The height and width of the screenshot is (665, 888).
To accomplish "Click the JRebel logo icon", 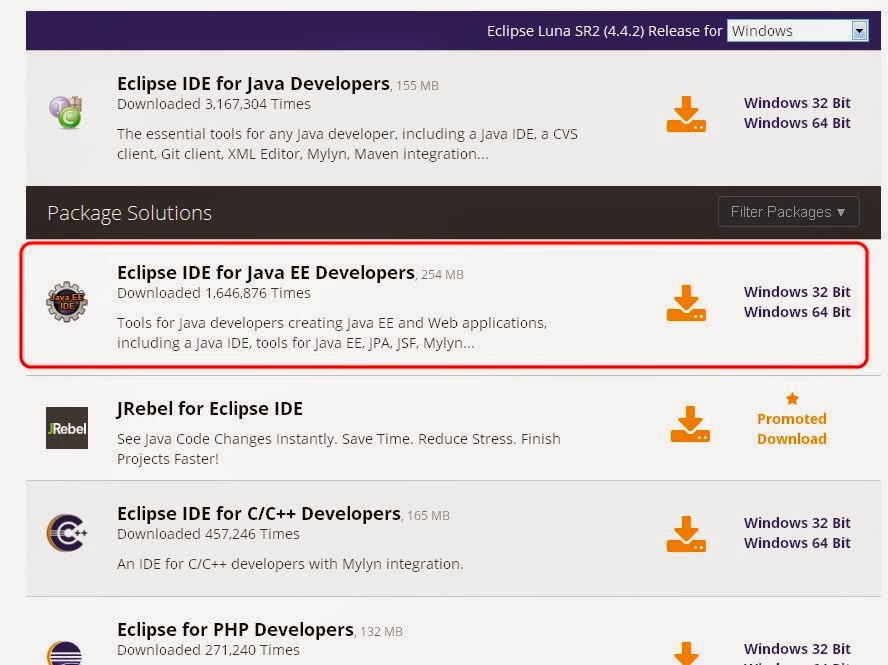I will tap(66, 428).
